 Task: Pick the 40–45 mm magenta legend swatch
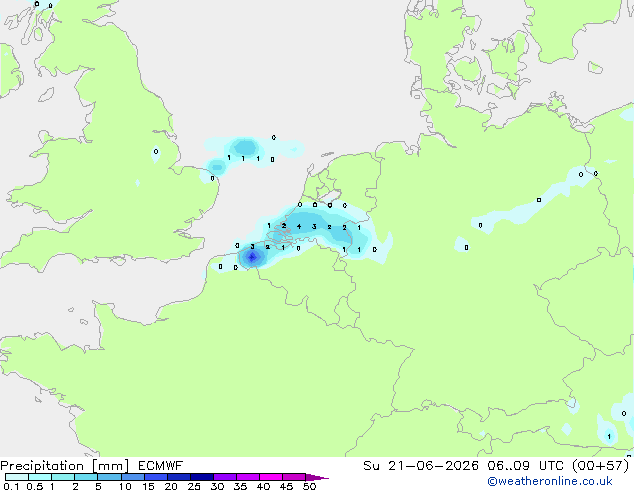(271, 477)
